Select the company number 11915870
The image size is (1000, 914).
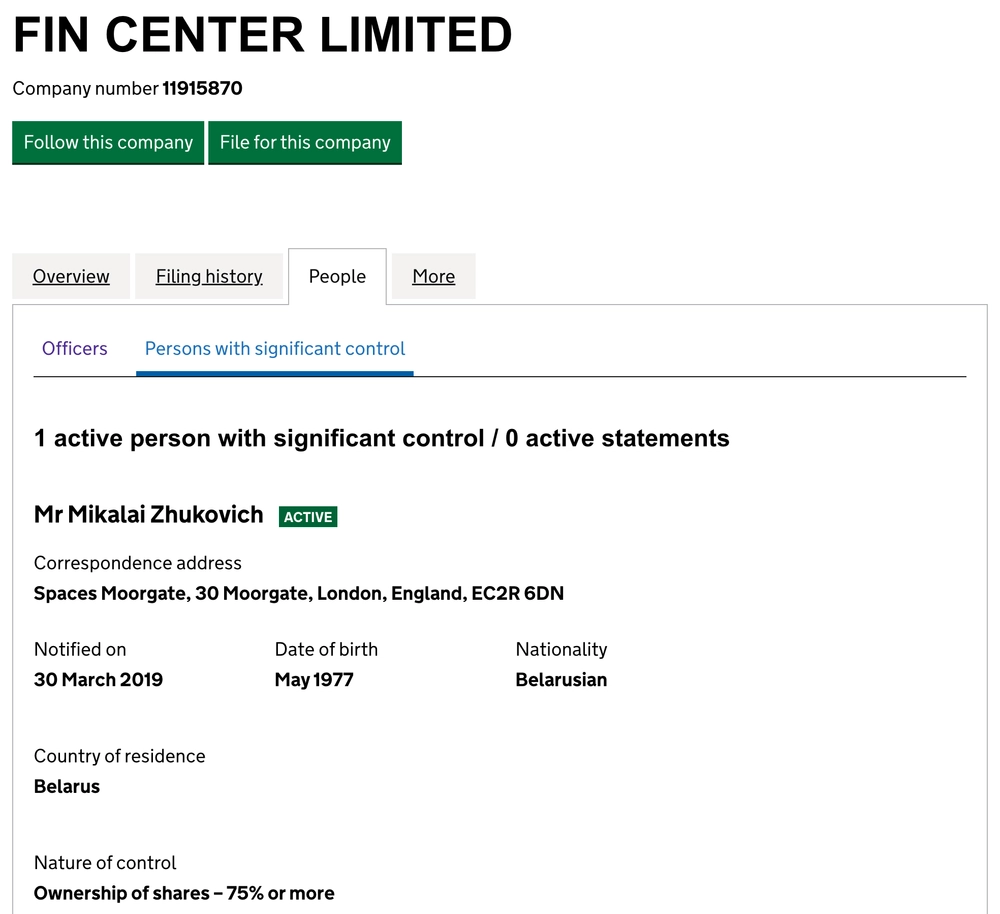pos(205,88)
